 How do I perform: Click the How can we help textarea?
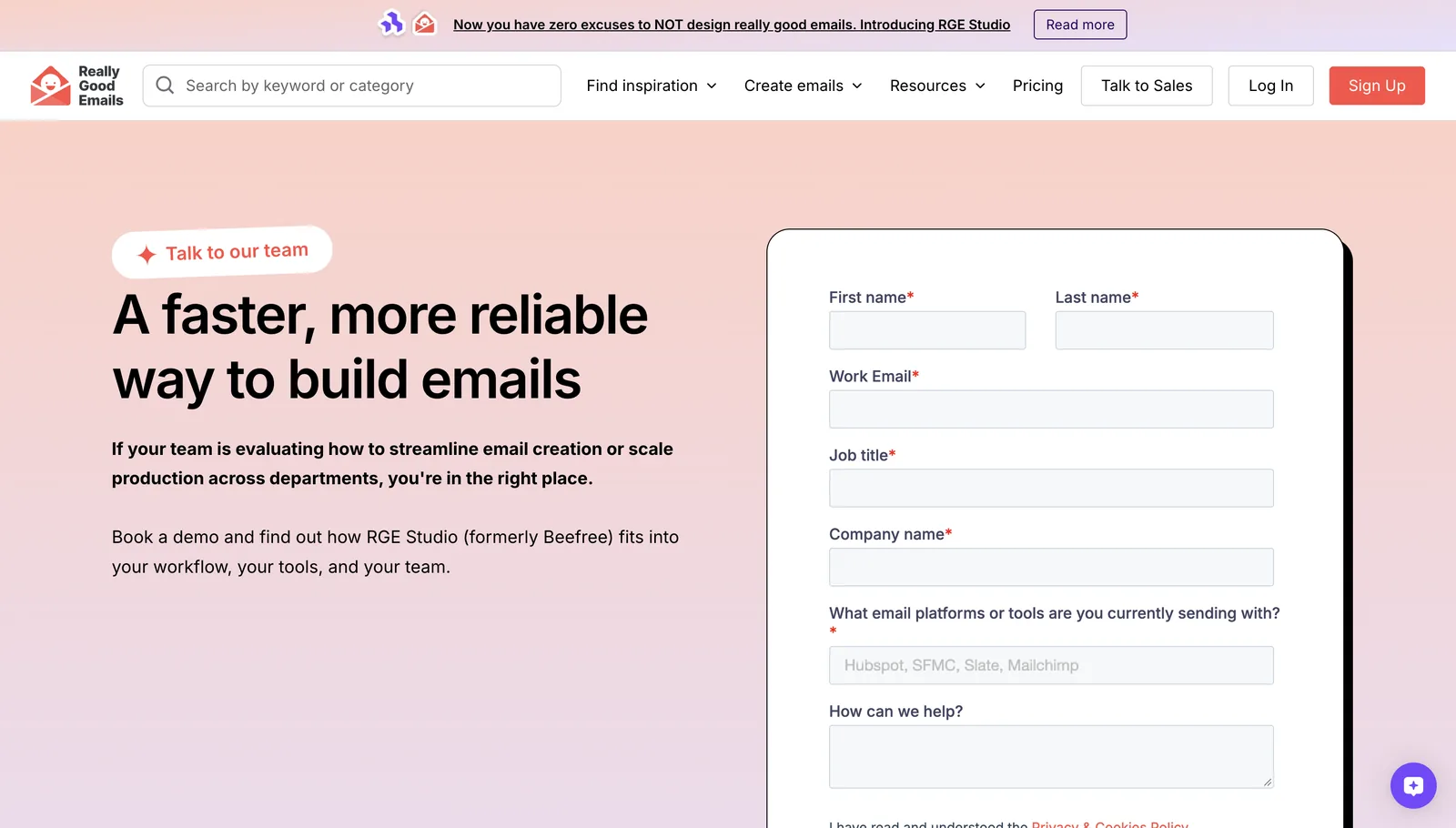(x=1051, y=757)
